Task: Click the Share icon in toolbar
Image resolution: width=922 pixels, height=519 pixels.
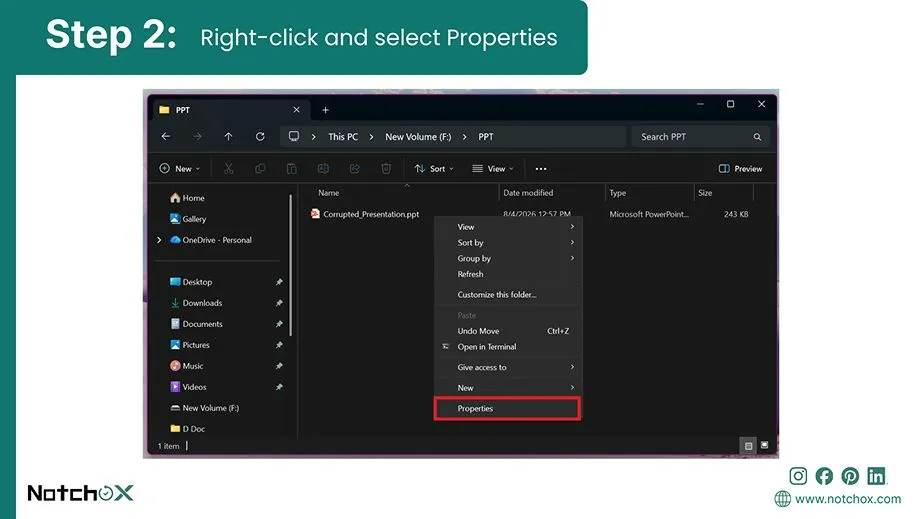Action: (x=355, y=169)
